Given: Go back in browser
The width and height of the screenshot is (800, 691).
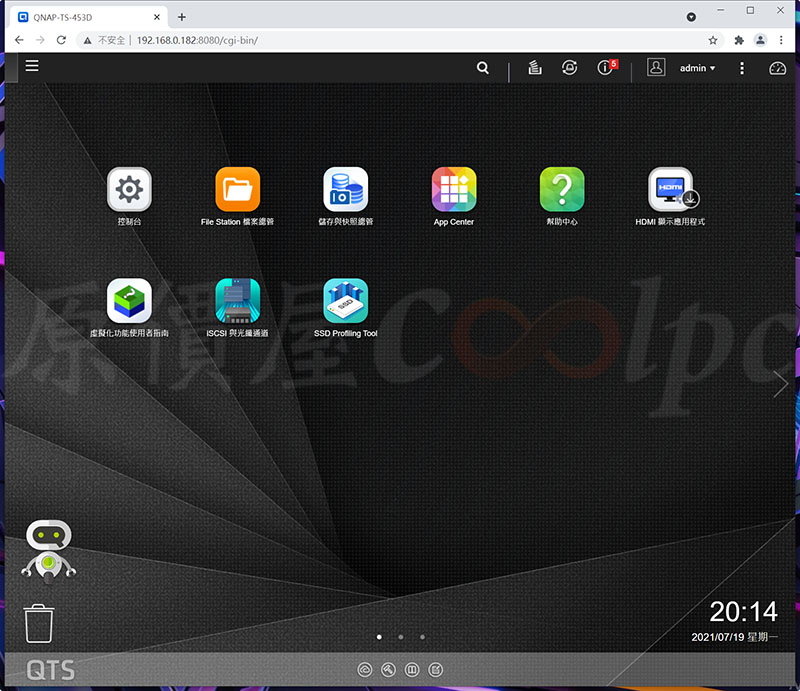Looking at the screenshot, I should point(19,40).
